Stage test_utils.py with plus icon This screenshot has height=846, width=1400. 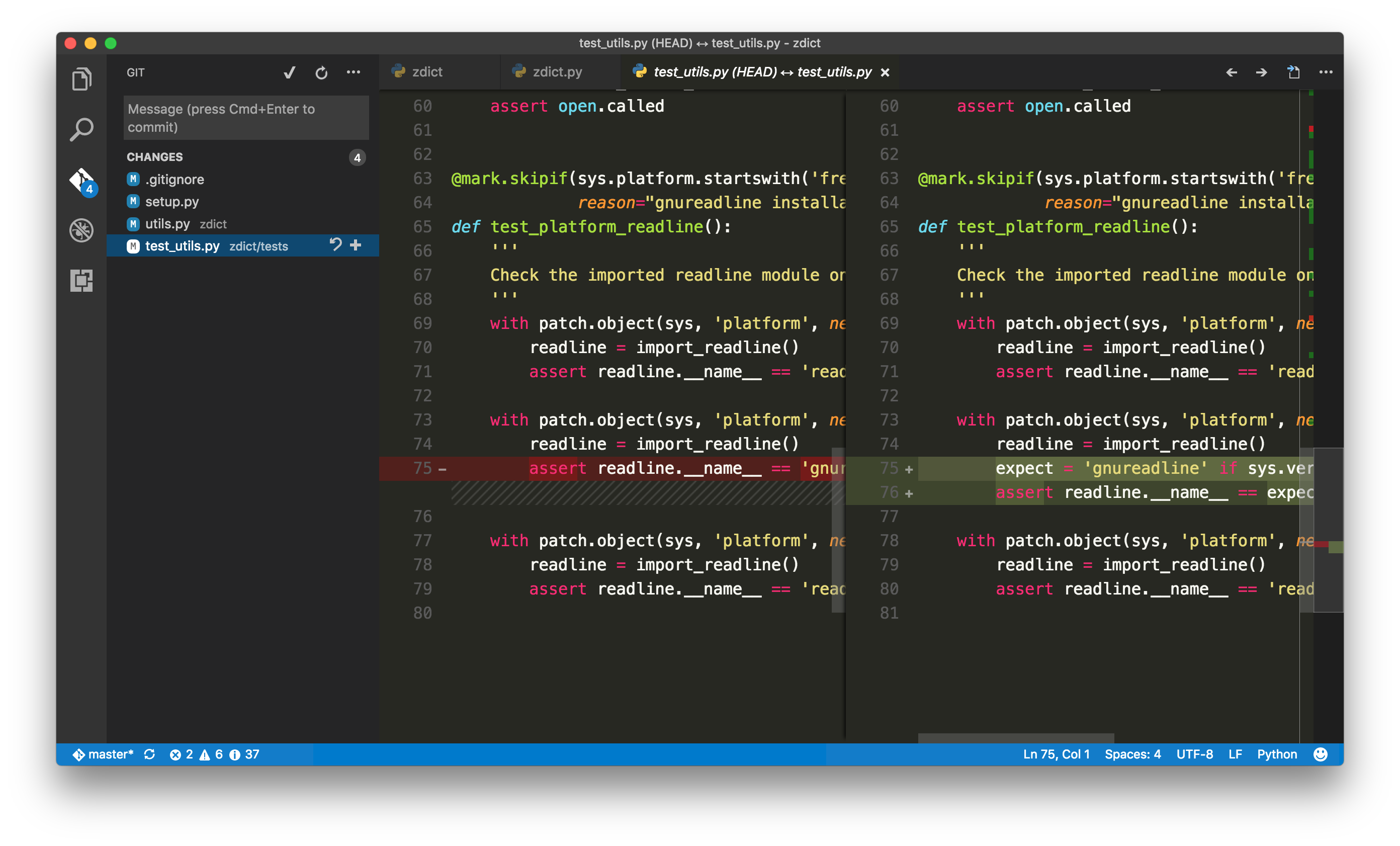(356, 245)
